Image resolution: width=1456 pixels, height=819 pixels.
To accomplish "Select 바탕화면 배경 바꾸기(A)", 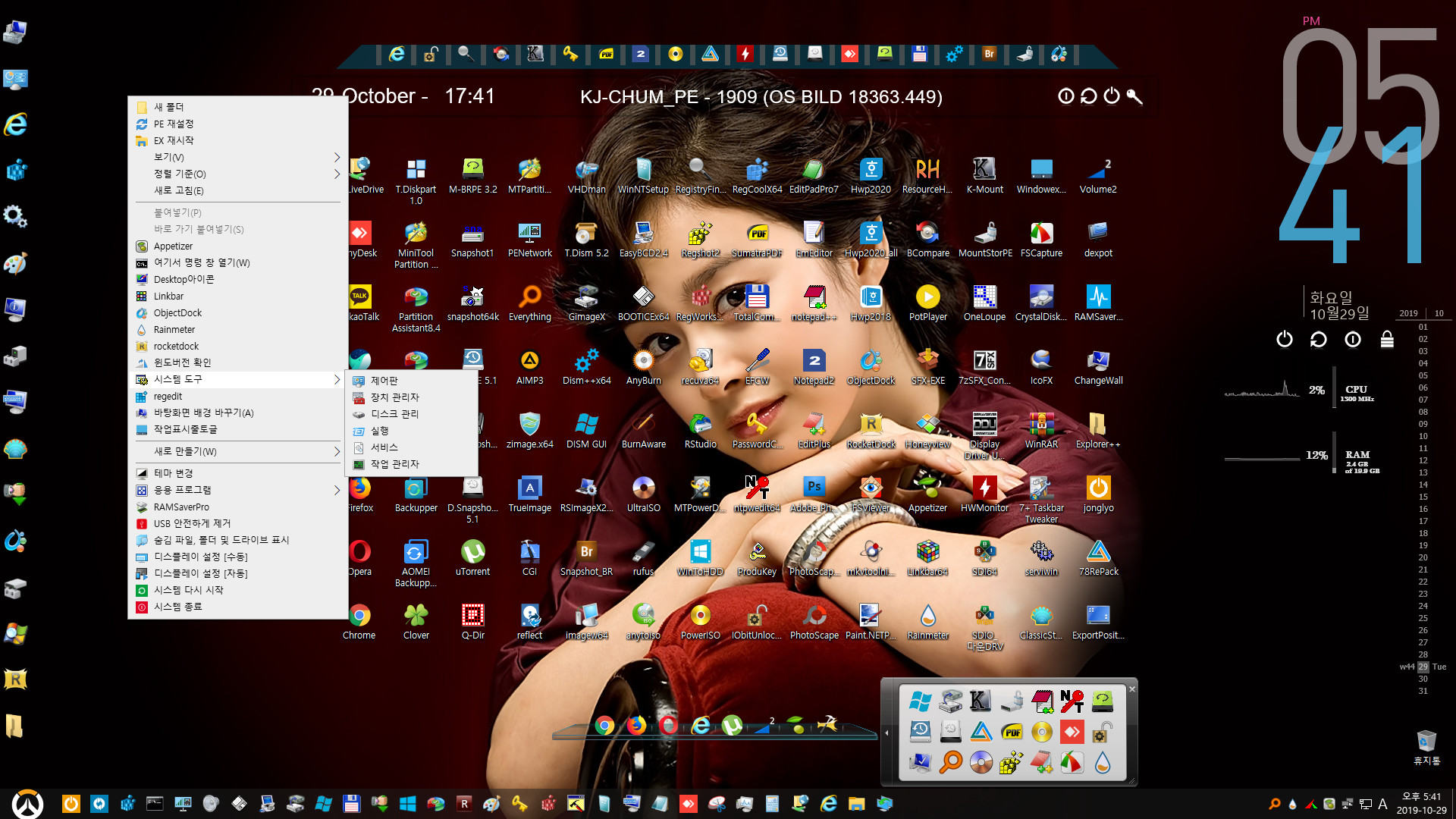I will [x=238, y=413].
